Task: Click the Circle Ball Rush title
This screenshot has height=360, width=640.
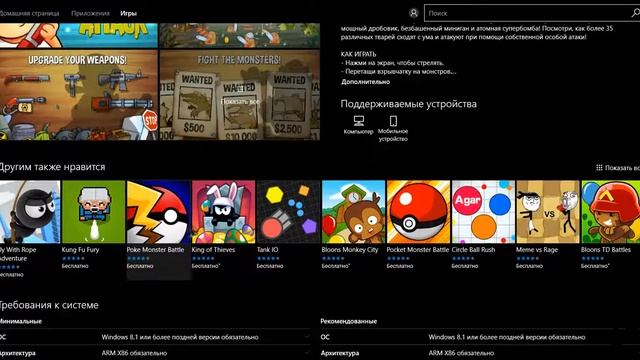Action: click(473, 250)
